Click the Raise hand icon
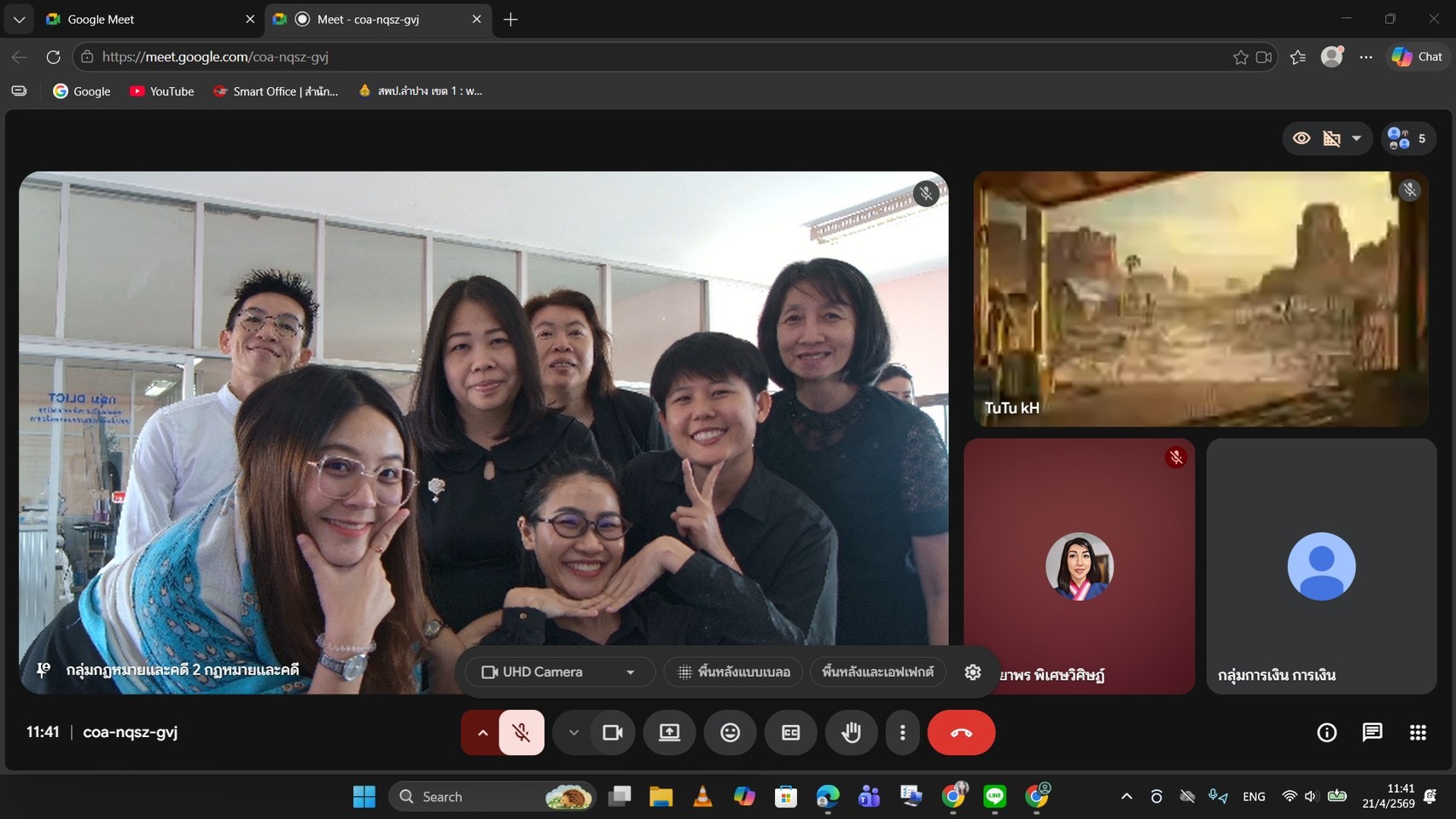 [x=851, y=733]
